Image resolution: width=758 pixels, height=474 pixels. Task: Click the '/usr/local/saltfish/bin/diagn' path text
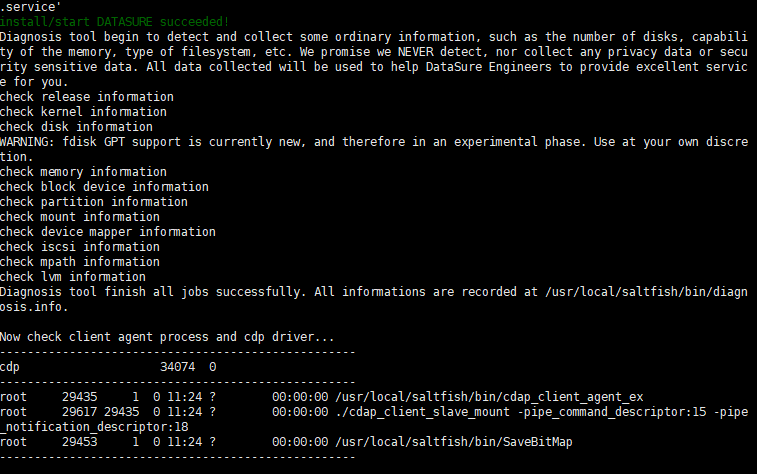pyautogui.click(x=644, y=292)
